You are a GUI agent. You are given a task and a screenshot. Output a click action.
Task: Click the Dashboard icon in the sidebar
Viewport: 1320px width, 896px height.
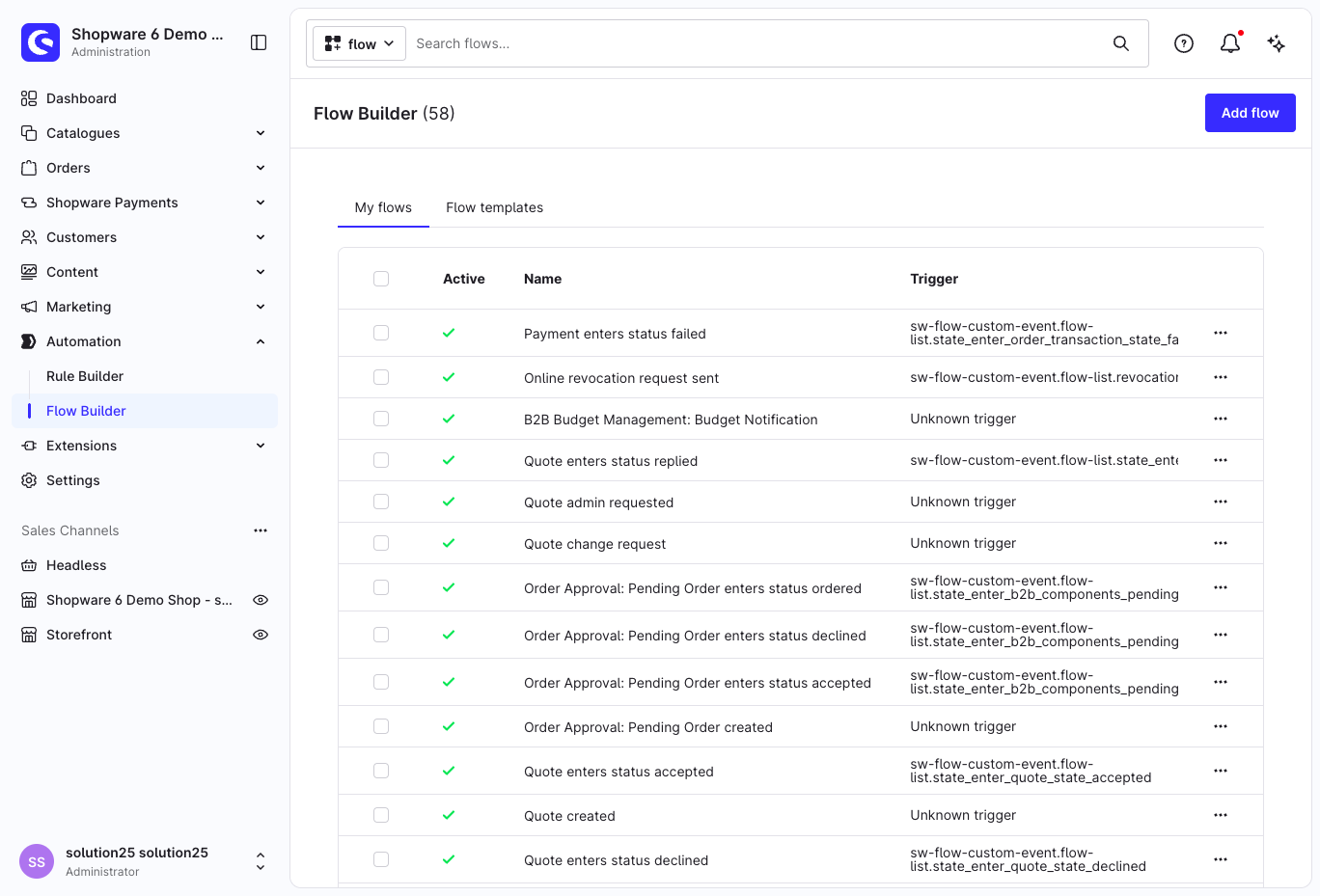coord(29,98)
